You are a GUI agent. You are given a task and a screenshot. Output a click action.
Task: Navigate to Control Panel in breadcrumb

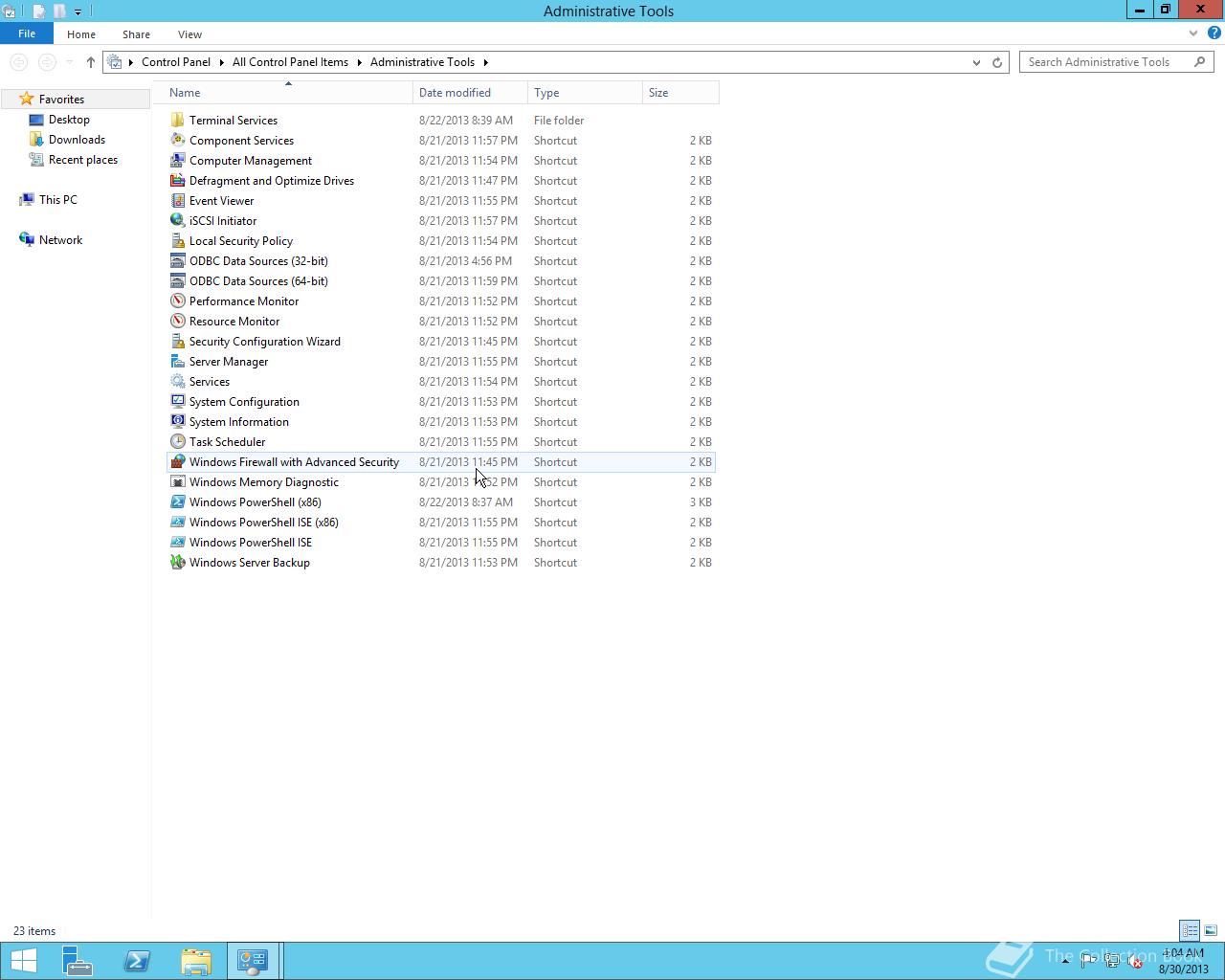click(176, 62)
